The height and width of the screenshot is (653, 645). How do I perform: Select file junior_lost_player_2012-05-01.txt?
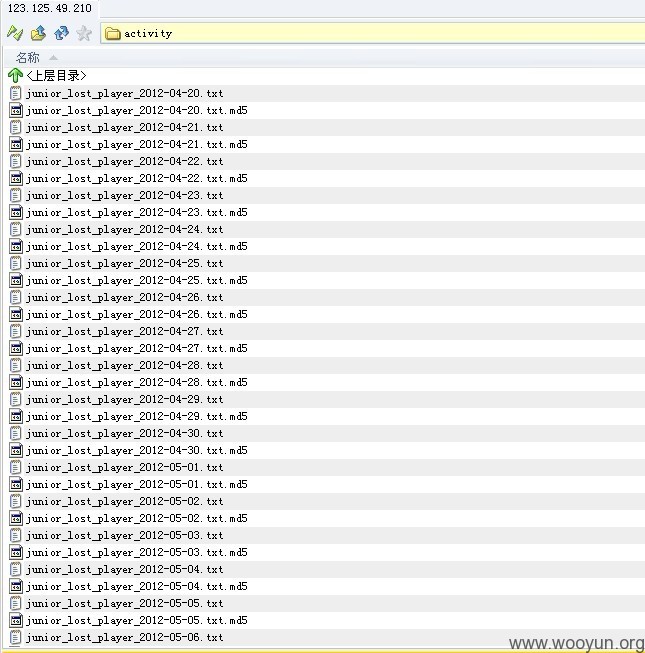coord(125,467)
